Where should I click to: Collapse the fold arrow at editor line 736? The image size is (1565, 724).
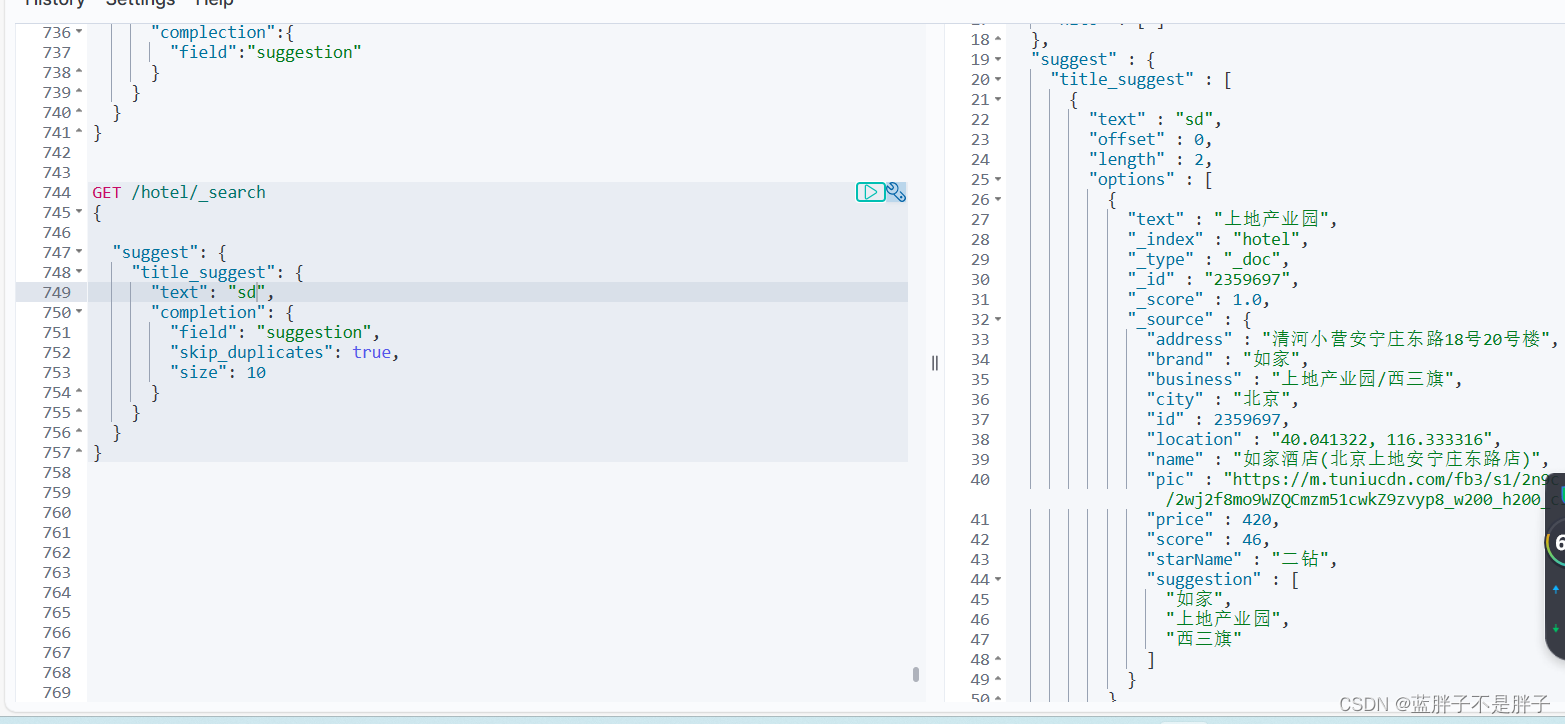(79, 32)
